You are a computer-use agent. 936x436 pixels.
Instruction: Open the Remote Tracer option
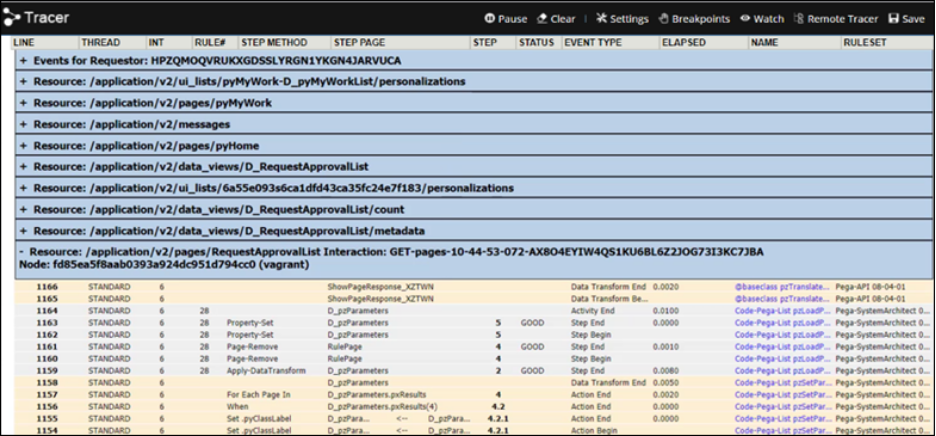tap(836, 19)
